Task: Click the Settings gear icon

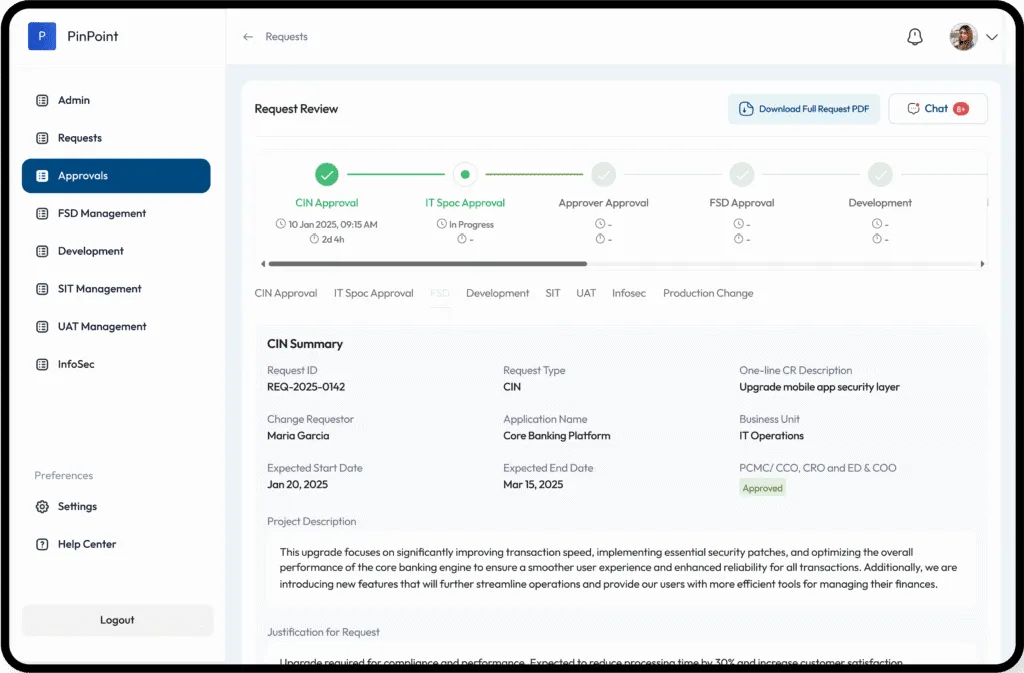Action: click(x=42, y=507)
